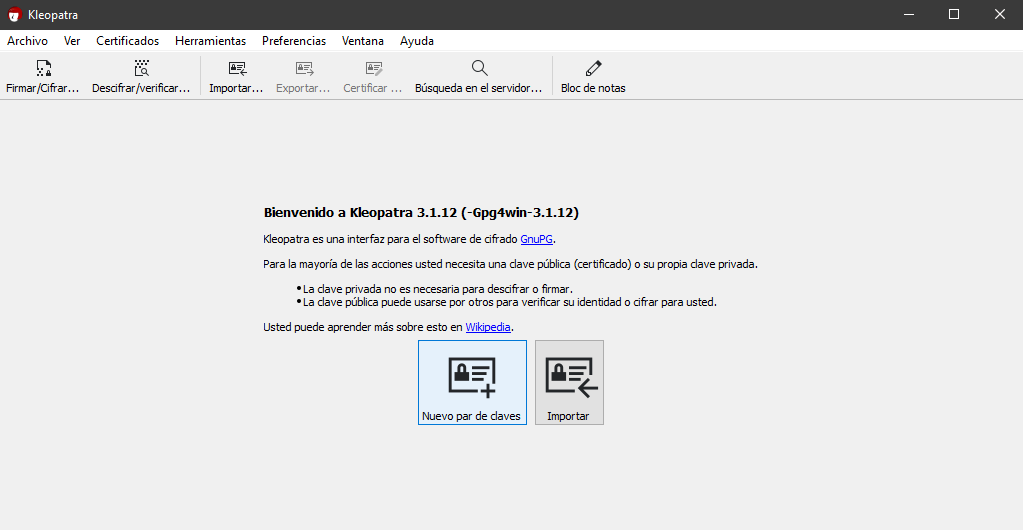The image size is (1023, 530).
Task: Close the Kleopatra window
Action: (1000, 14)
